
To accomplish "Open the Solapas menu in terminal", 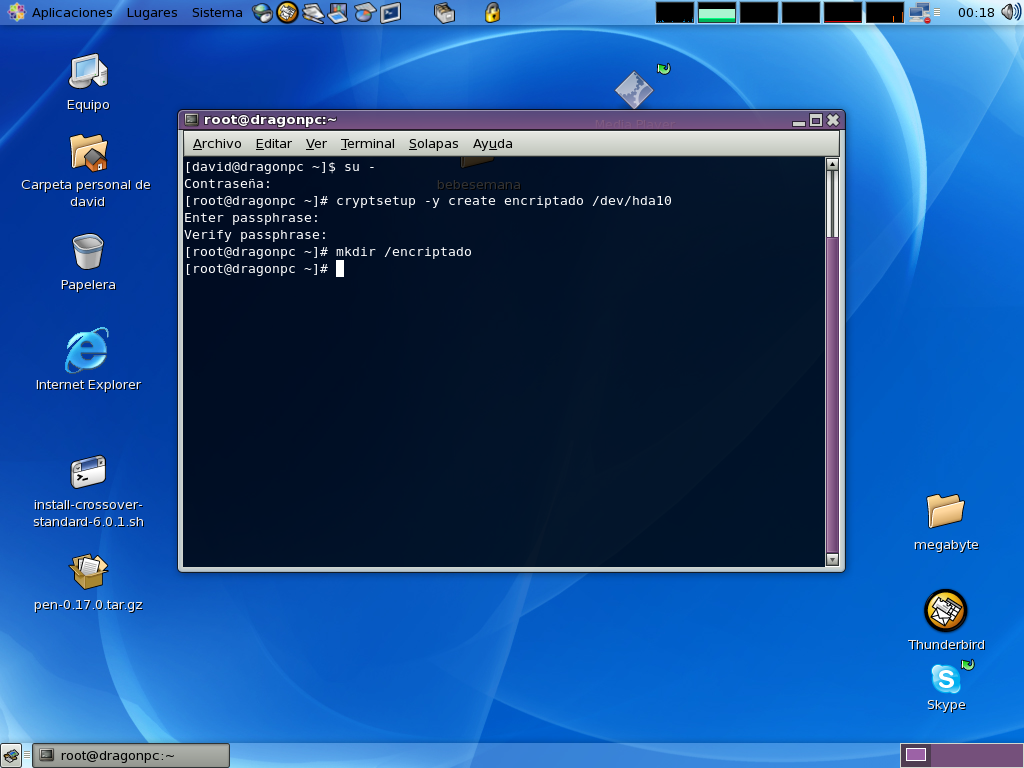I will [433, 144].
